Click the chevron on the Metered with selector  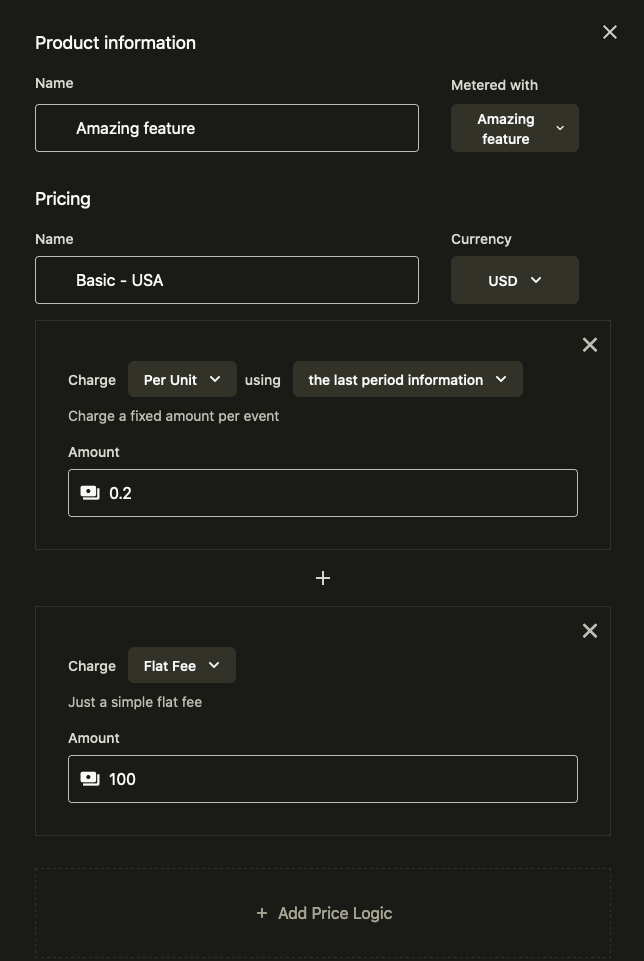(x=560, y=128)
